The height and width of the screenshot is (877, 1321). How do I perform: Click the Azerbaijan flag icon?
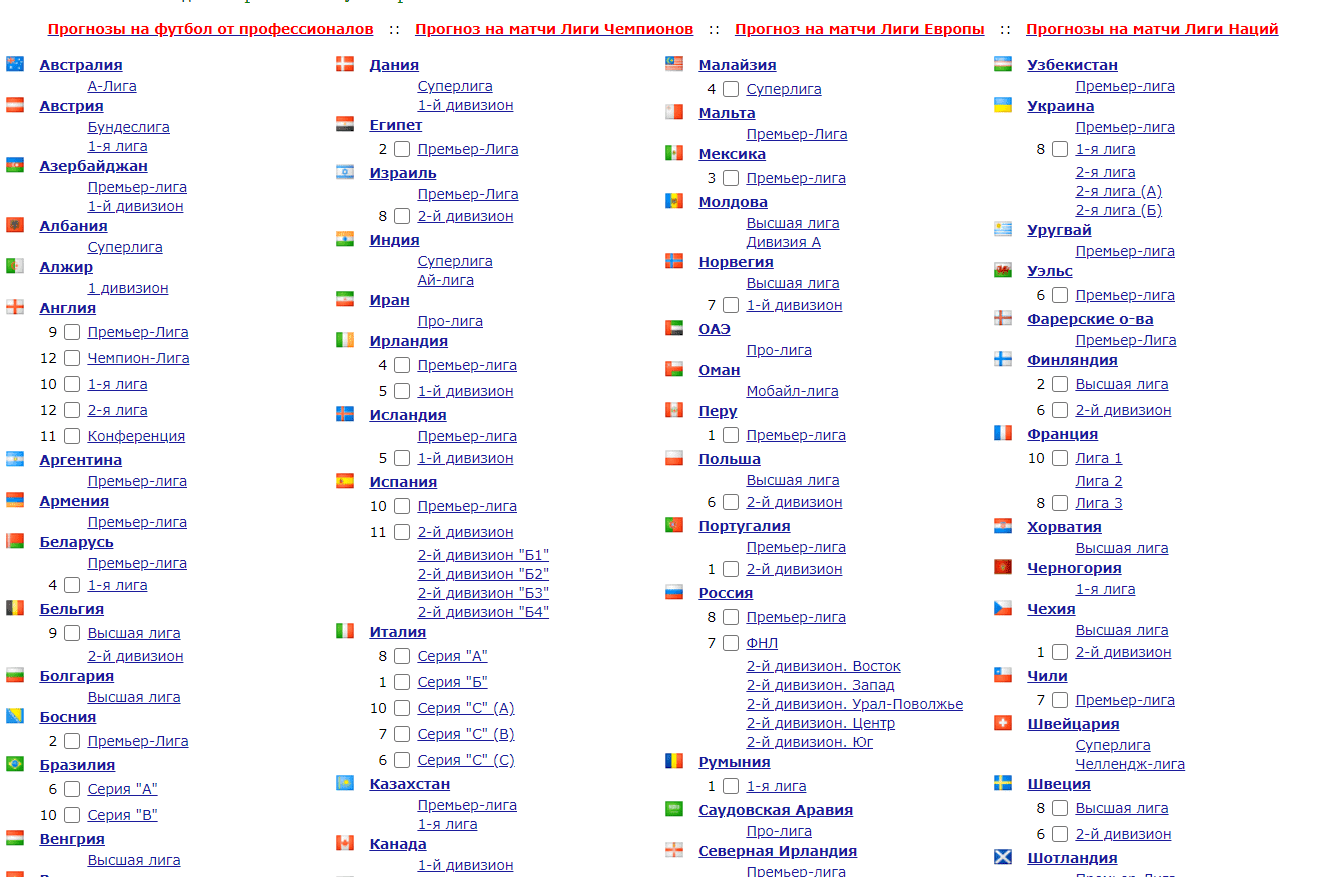coord(15,165)
